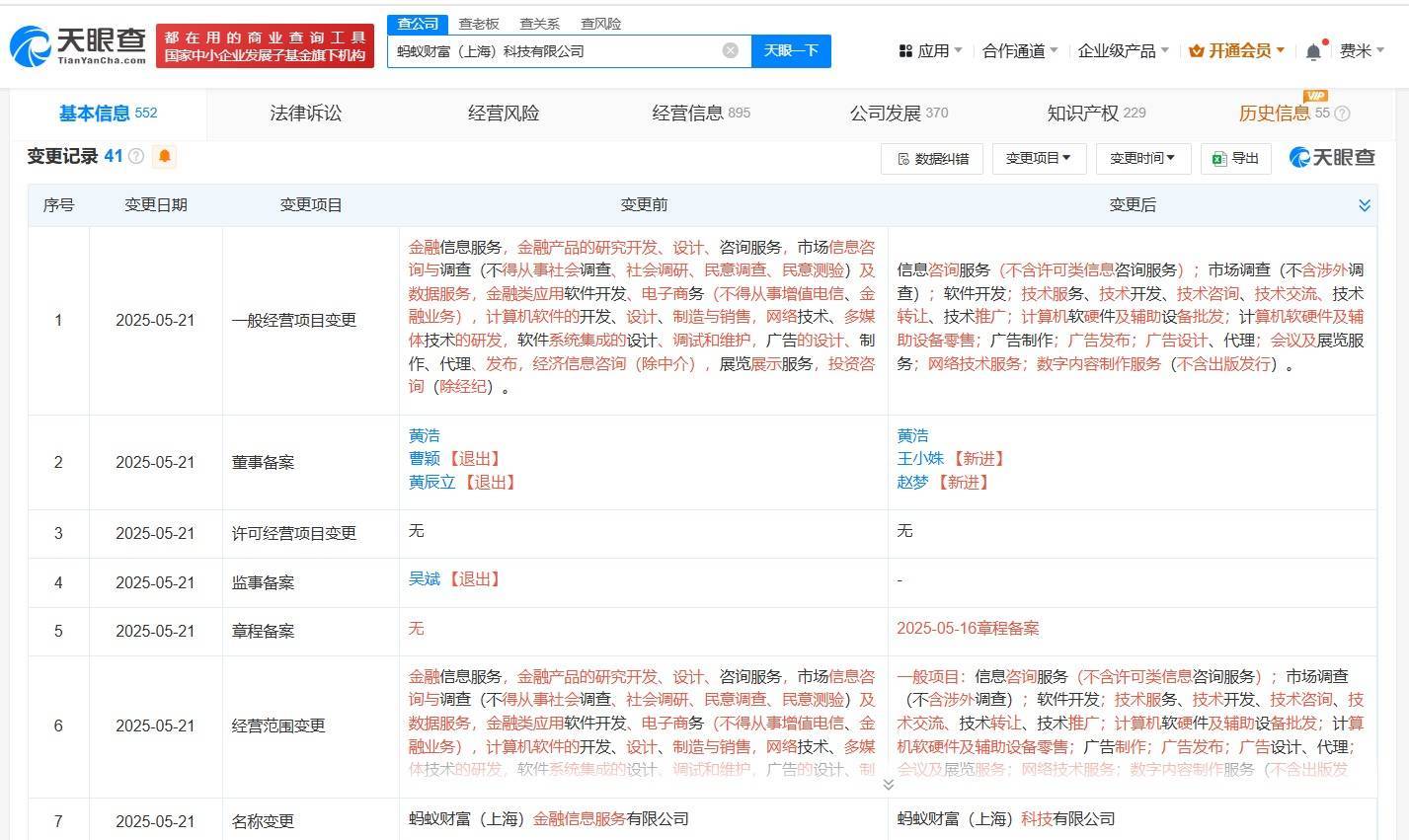
Task: Open director 黄辰立 link
Action: tap(432, 482)
